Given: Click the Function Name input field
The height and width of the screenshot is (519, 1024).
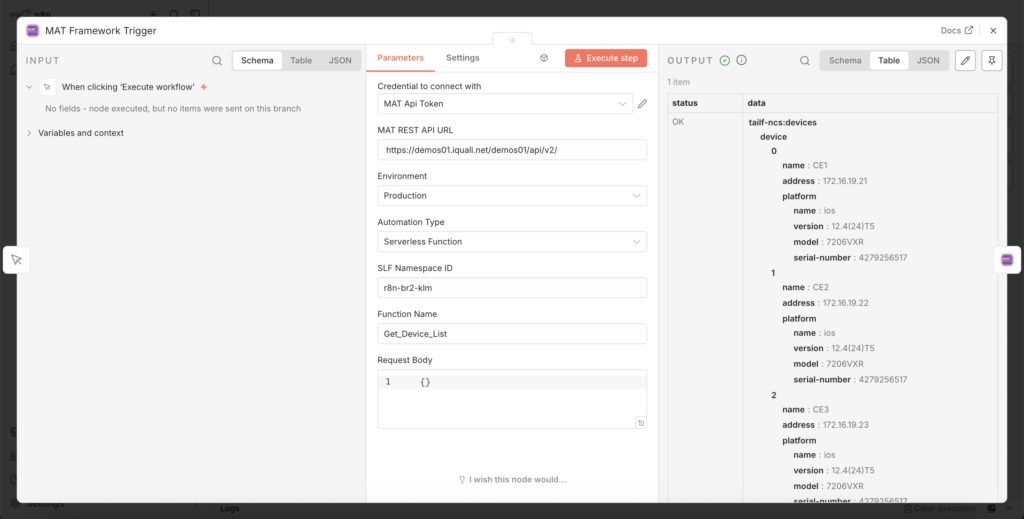Looking at the screenshot, I should (511, 334).
